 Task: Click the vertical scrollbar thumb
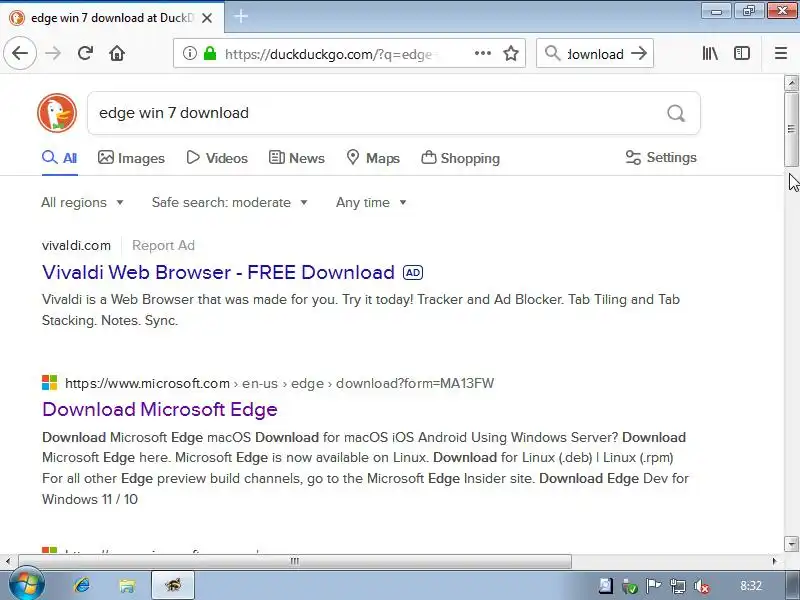click(x=791, y=129)
